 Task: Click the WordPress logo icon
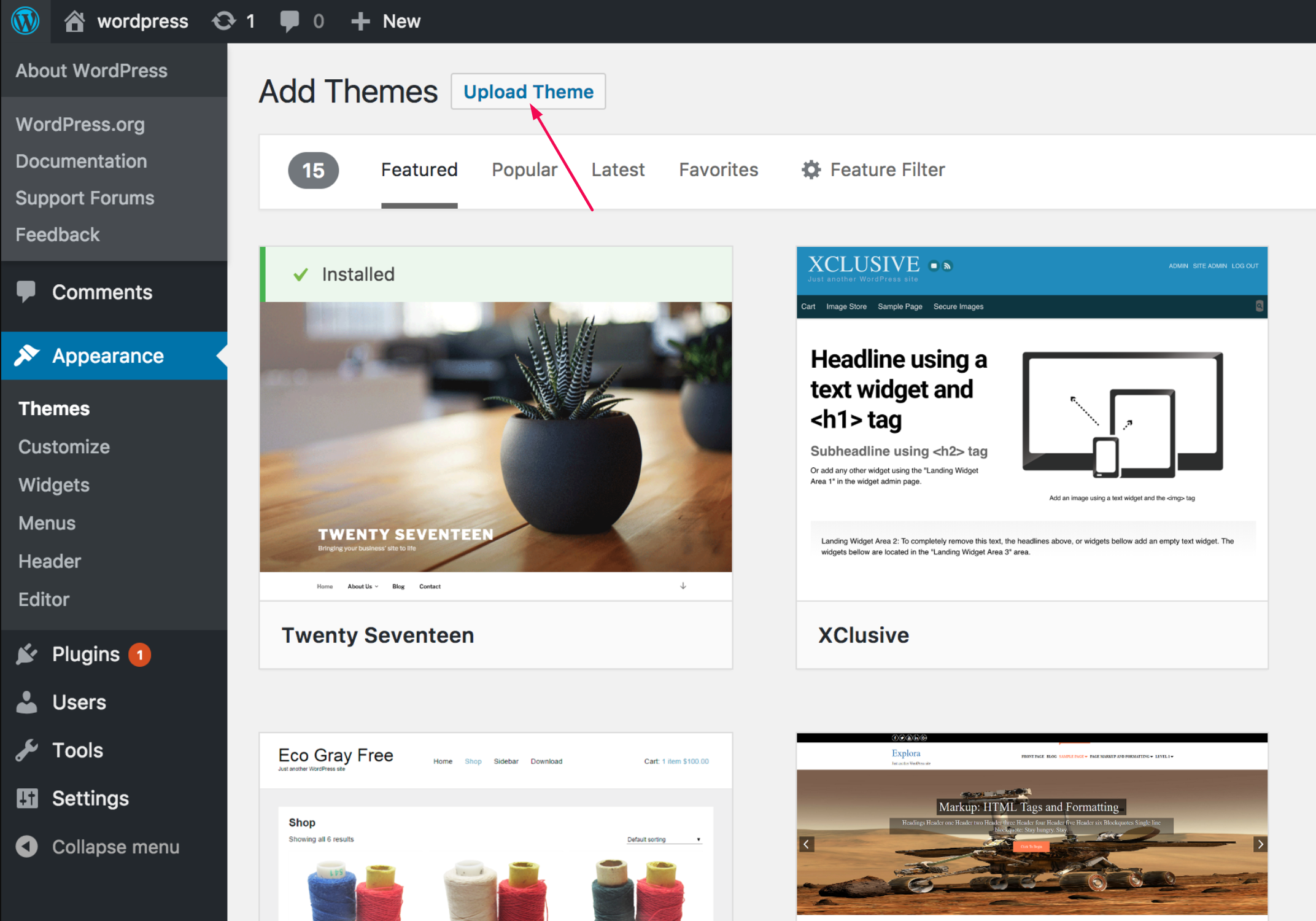click(25, 21)
